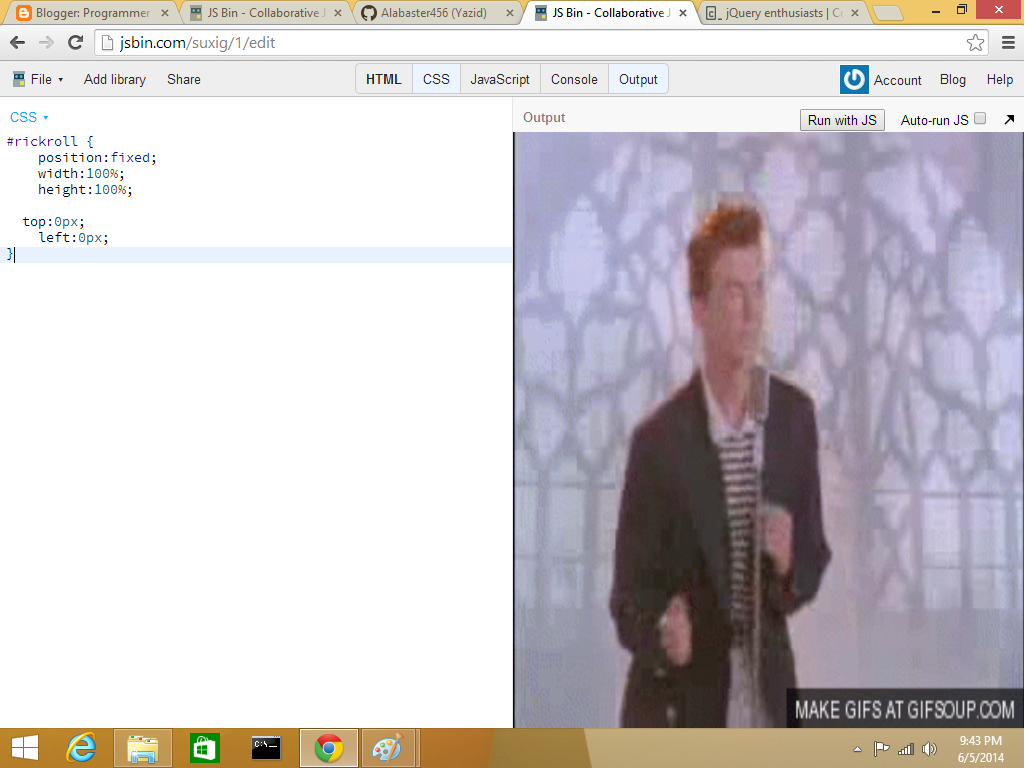Close the active JS Bin tab
The width and height of the screenshot is (1026, 768).
tap(682, 13)
